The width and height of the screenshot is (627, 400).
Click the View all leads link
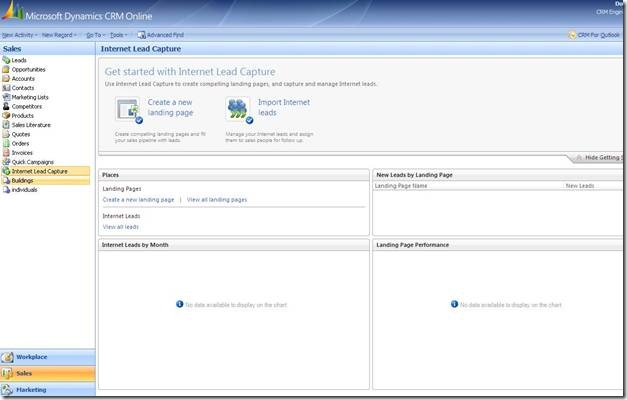(x=121, y=227)
